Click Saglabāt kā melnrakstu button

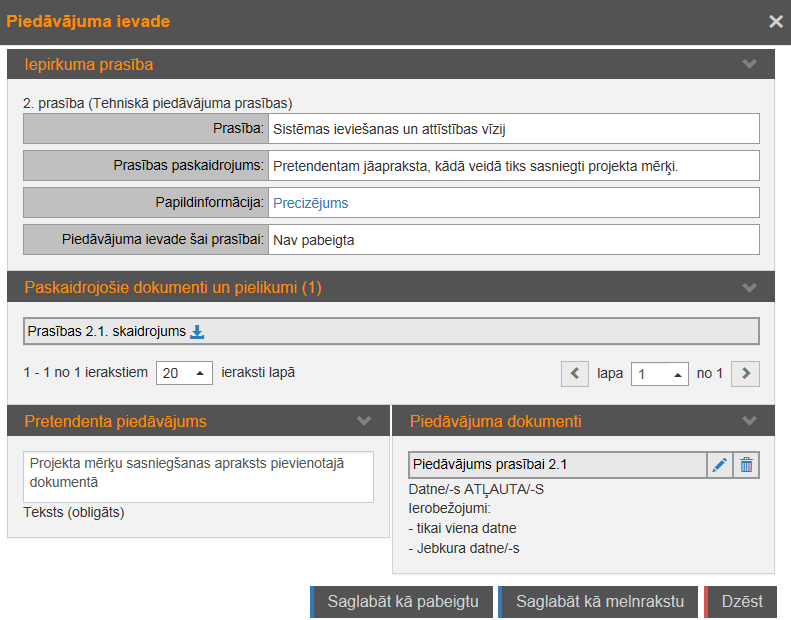597,601
